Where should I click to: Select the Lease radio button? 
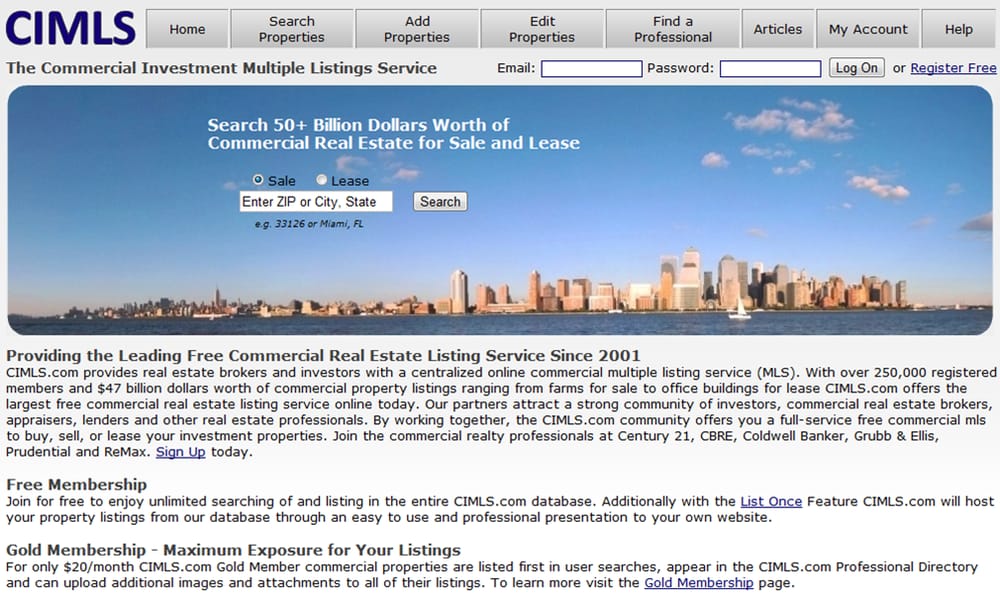pos(320,180)
